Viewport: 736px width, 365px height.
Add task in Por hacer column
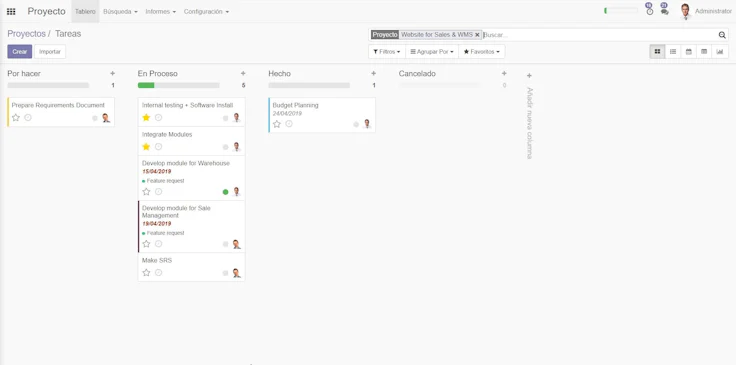(112, 74)
